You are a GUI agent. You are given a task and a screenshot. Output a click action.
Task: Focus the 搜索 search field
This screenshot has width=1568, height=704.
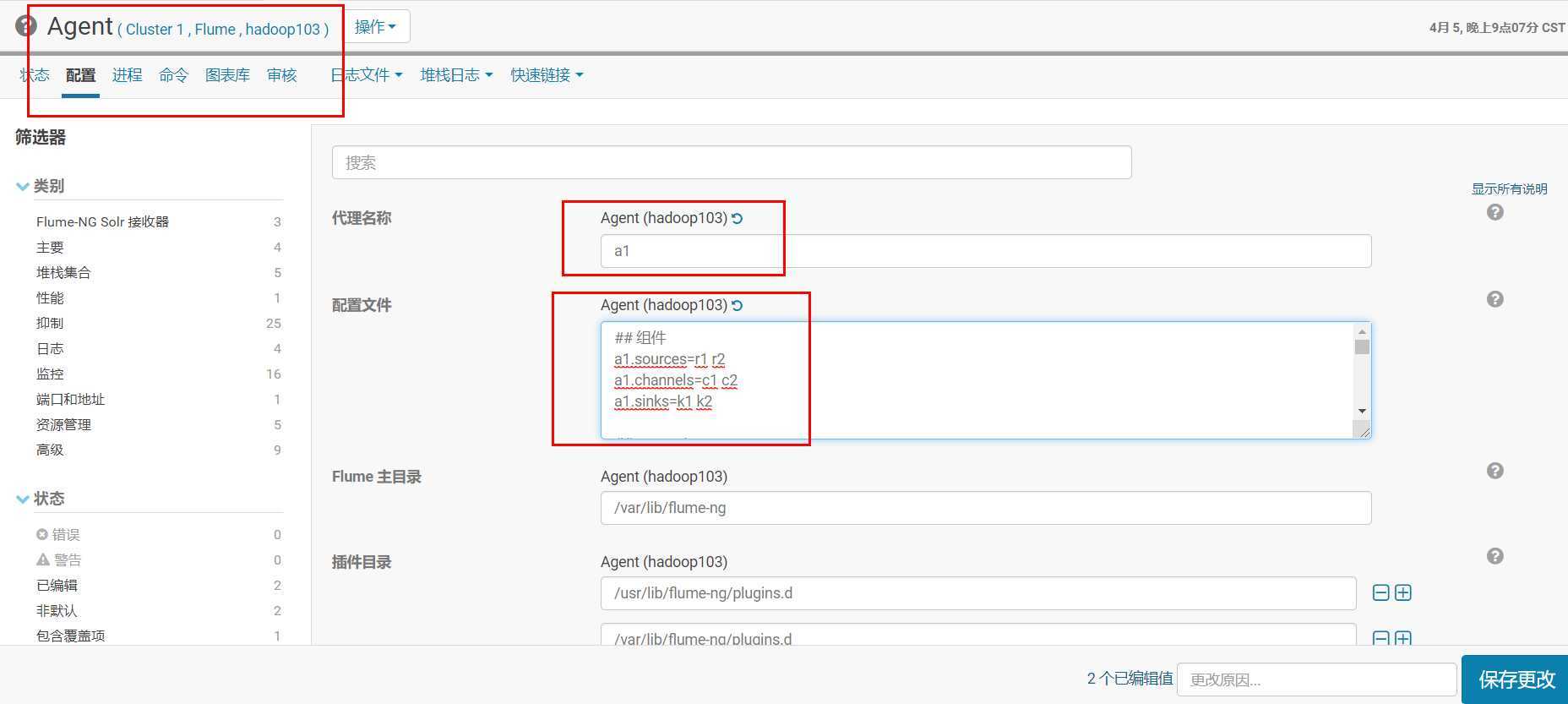(x=732, y=162)
